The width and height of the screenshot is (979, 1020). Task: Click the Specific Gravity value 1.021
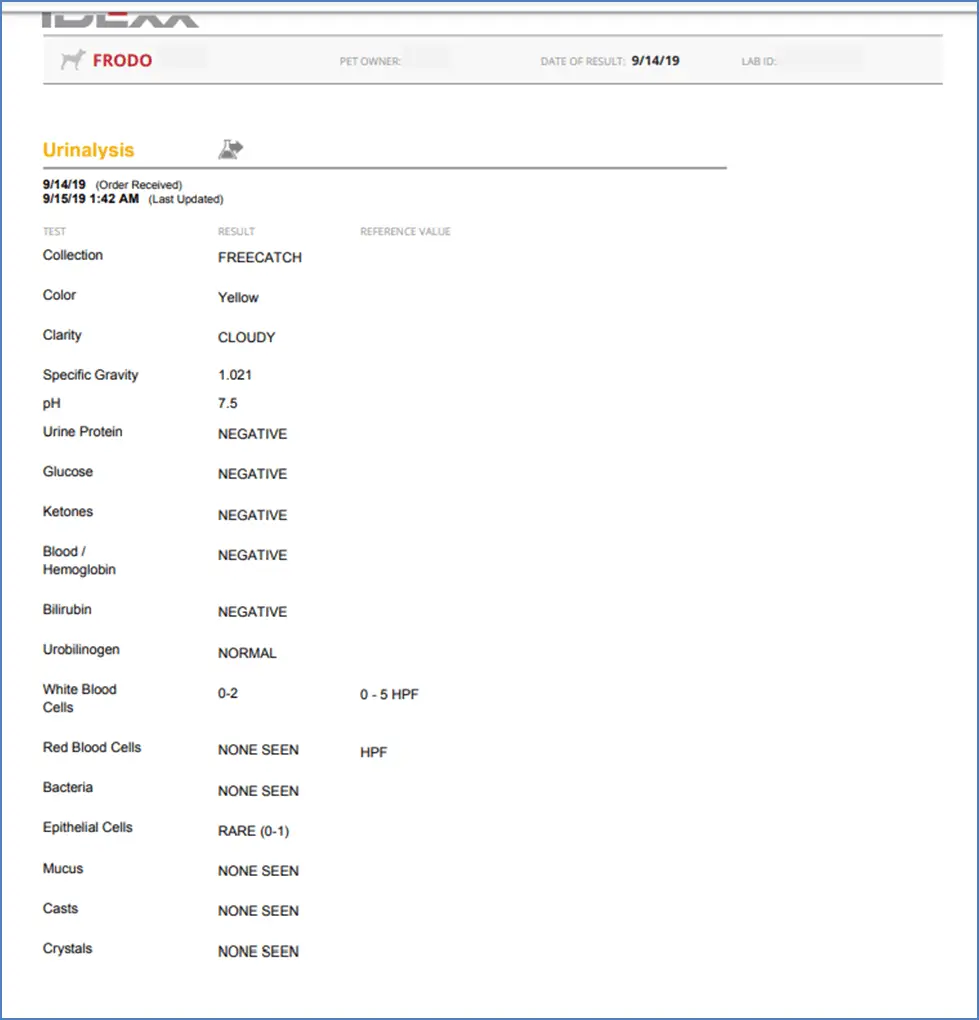(x=235, y=375)
